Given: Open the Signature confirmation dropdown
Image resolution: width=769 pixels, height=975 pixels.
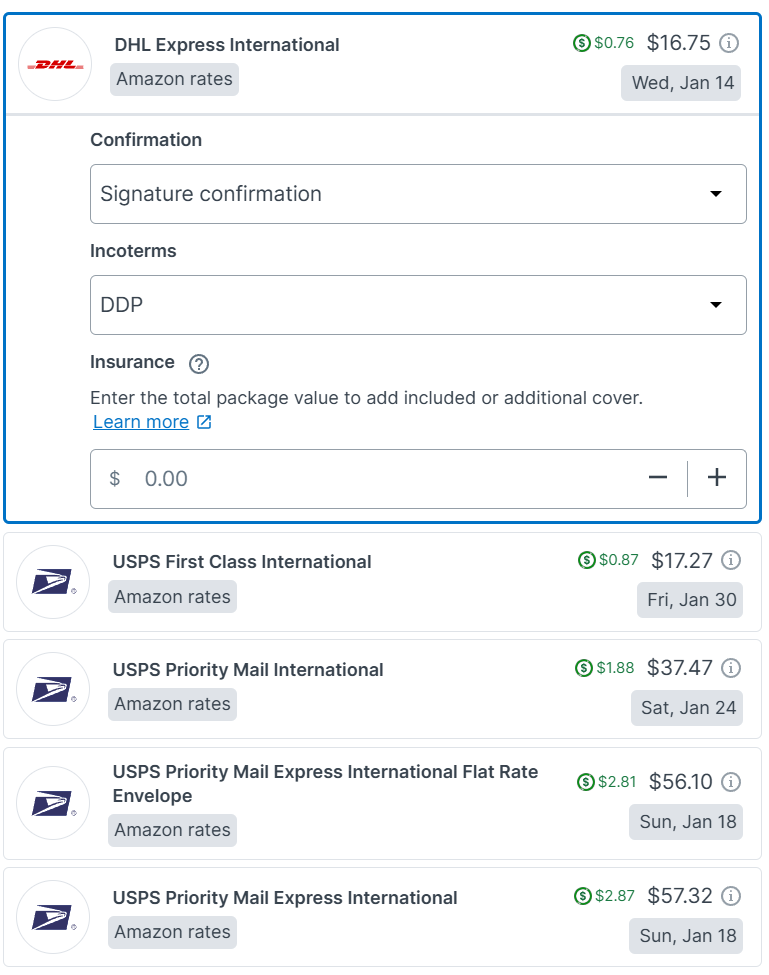Looking at the screenshot, I should pos(418,194).
